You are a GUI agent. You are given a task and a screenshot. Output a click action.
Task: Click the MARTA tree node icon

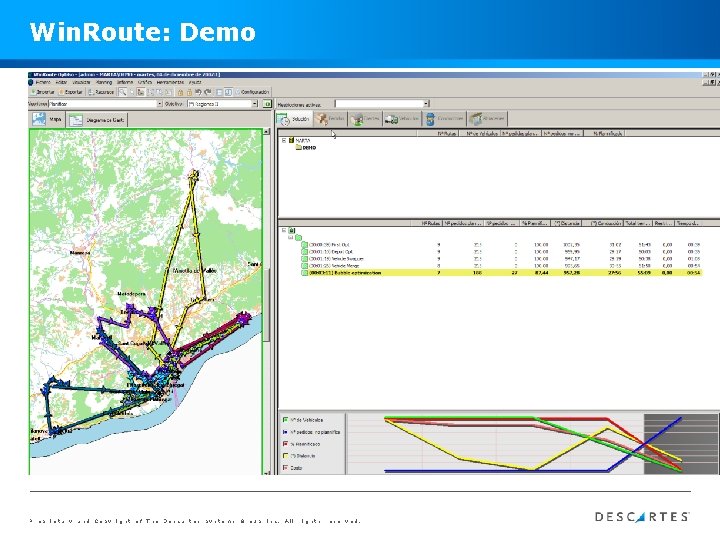[x=292, y=141]
